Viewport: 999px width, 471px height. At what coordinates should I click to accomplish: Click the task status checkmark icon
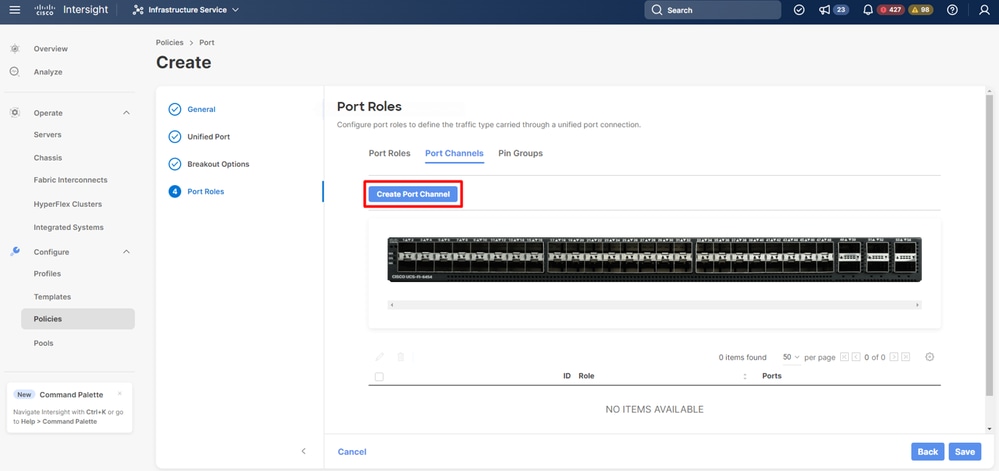tap(799, 10)
